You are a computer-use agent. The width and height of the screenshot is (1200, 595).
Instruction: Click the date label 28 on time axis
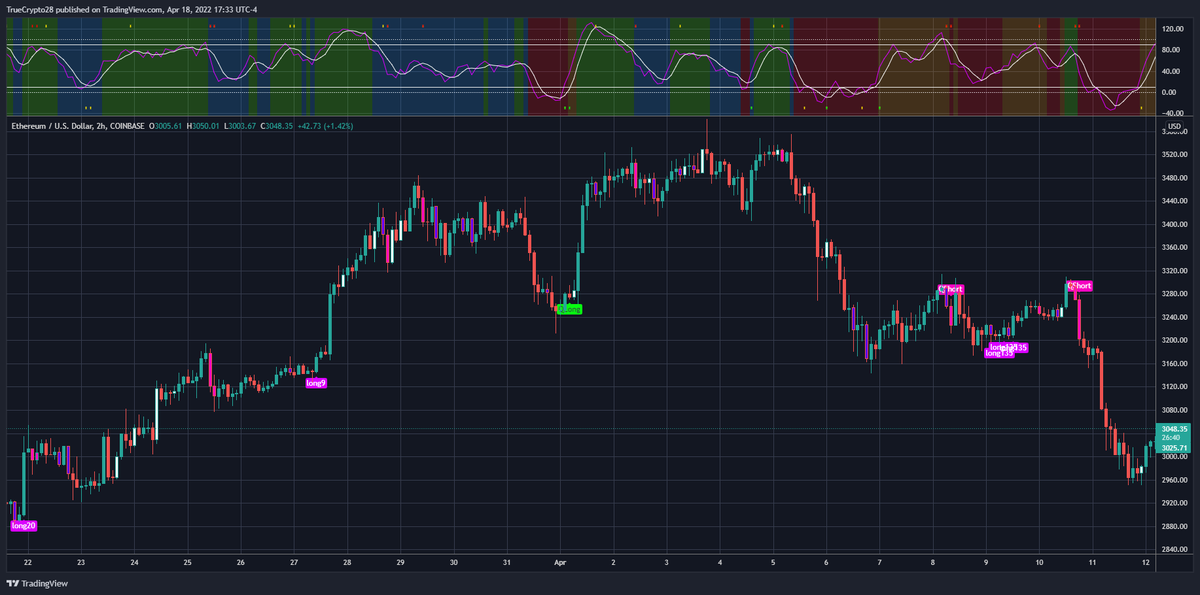pos(347,562)
